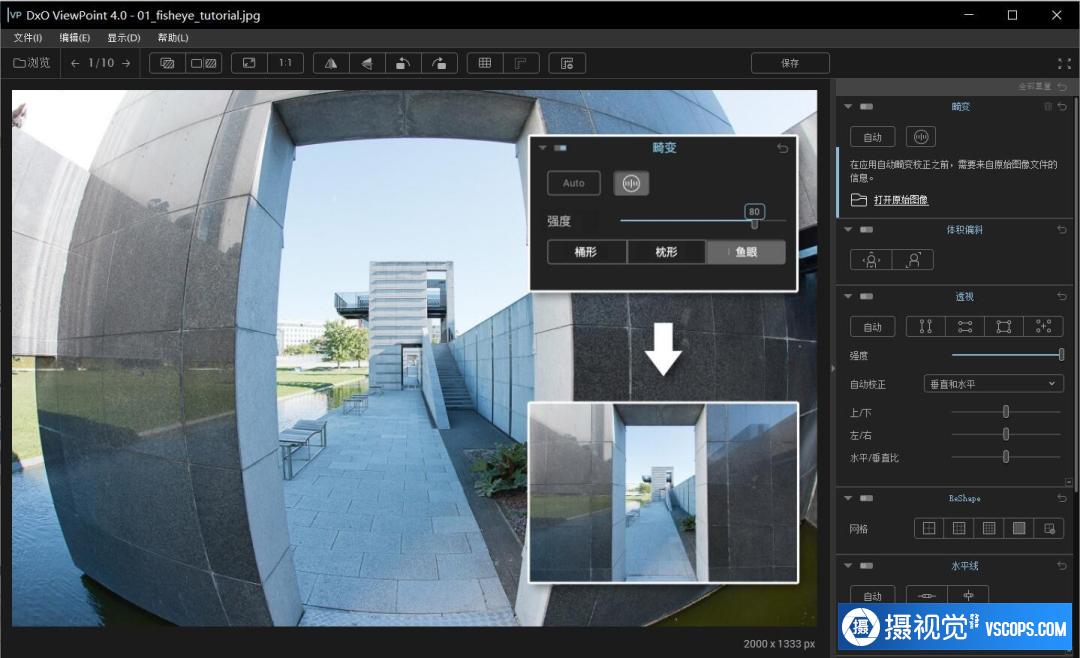The width and height of the screenshot is (1080, 658).
Task: Toggle the 体积偏斜 correction switch
Action: click(x=866, y=229)
